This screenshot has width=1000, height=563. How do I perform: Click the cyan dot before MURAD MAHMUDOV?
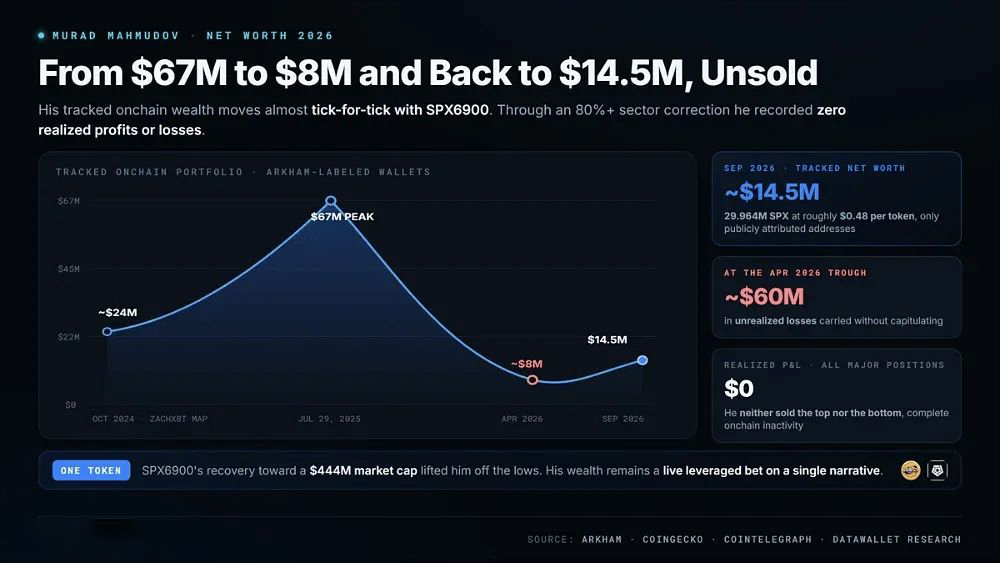click(x=41, y=36)
